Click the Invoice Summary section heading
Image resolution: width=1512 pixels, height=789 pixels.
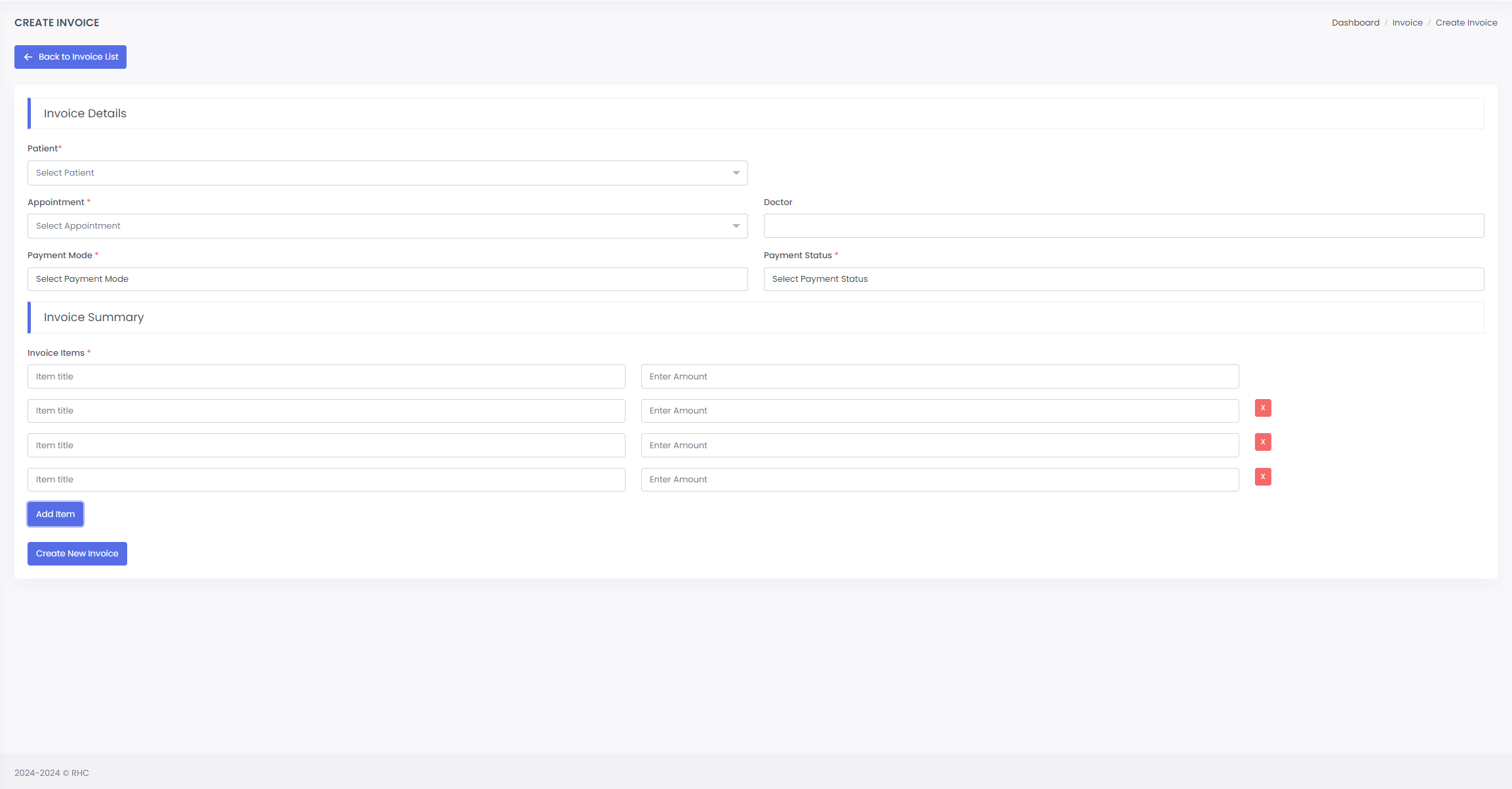click(94, 317)
